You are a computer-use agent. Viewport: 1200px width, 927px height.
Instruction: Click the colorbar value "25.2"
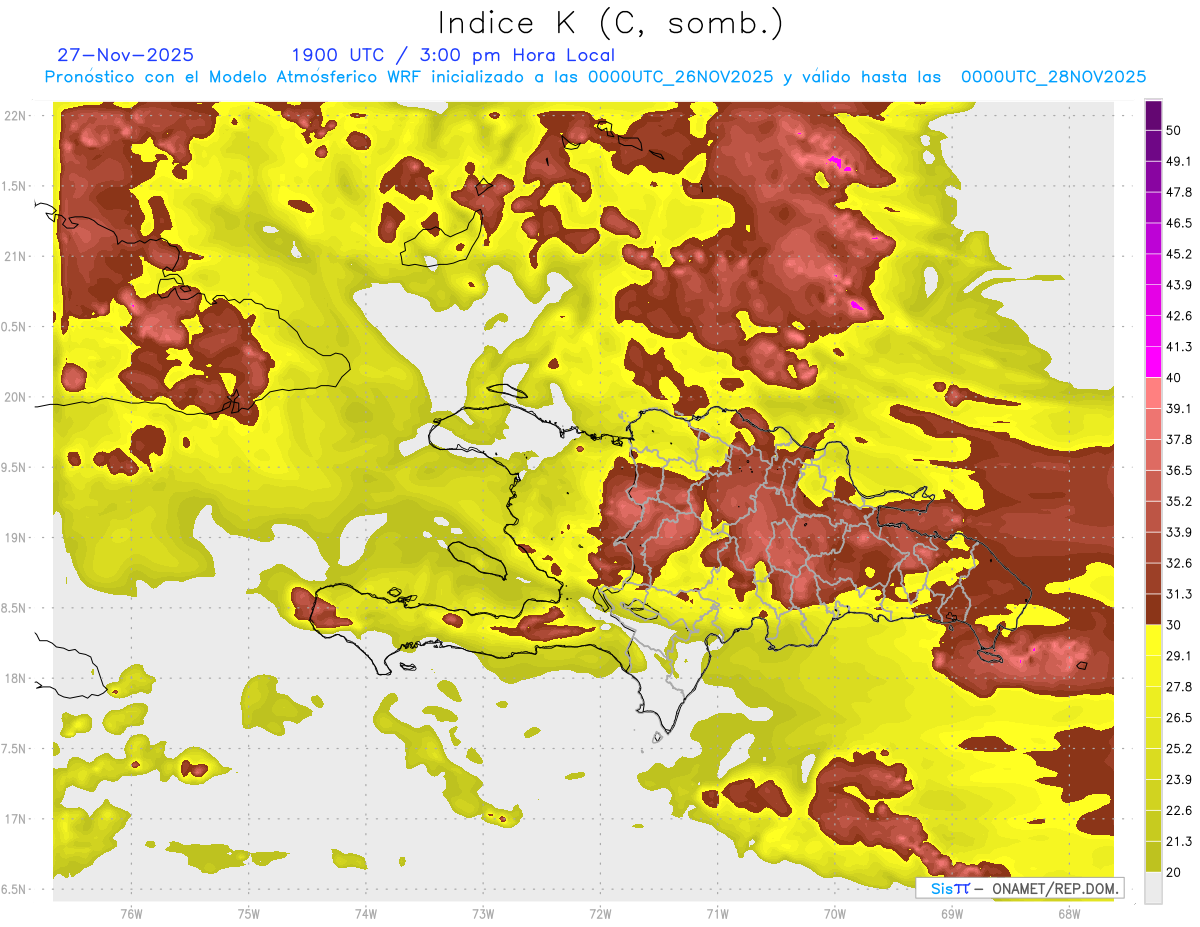(x=1178, y=749)
